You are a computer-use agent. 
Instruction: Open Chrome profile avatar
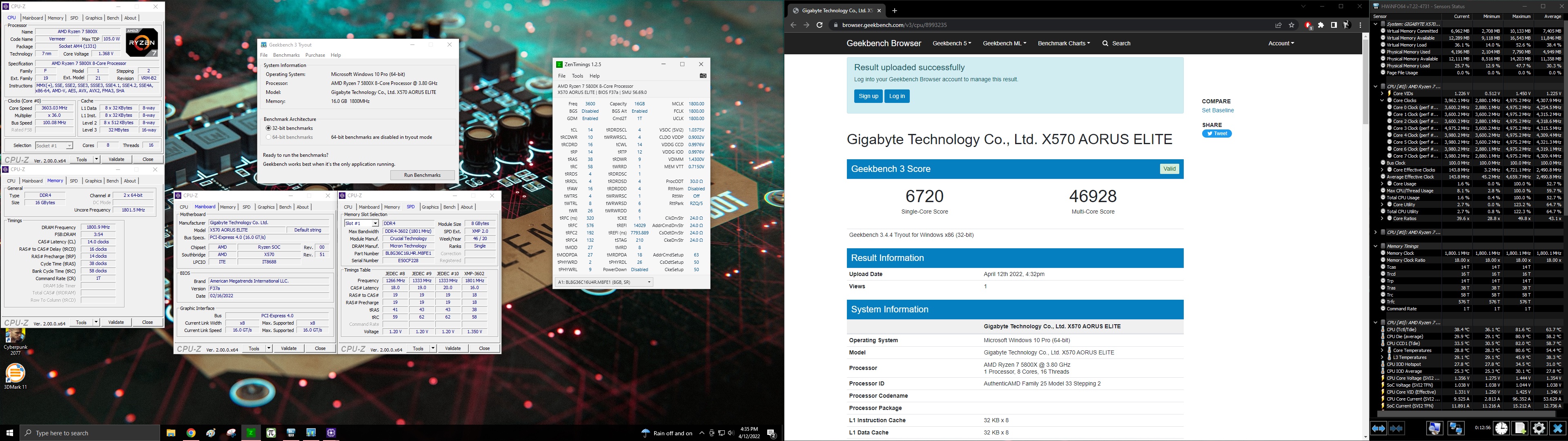tap(1347, 25)
